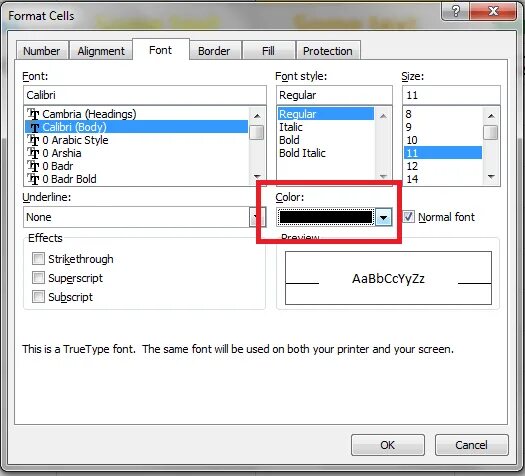Viewport: 525px width, 476px height.
Task: Enable the Superscript checkbox
Action: click(x=38, y=277)
